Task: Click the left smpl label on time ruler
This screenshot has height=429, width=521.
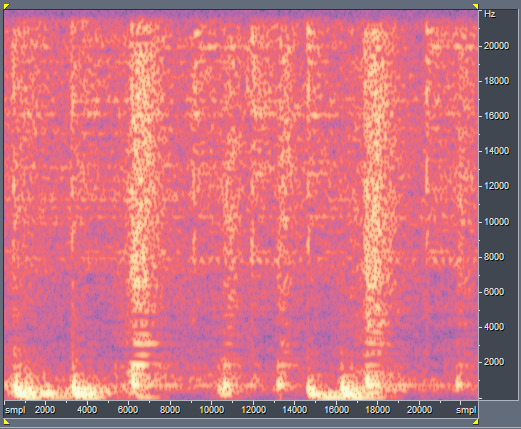Action: (15, 410)
